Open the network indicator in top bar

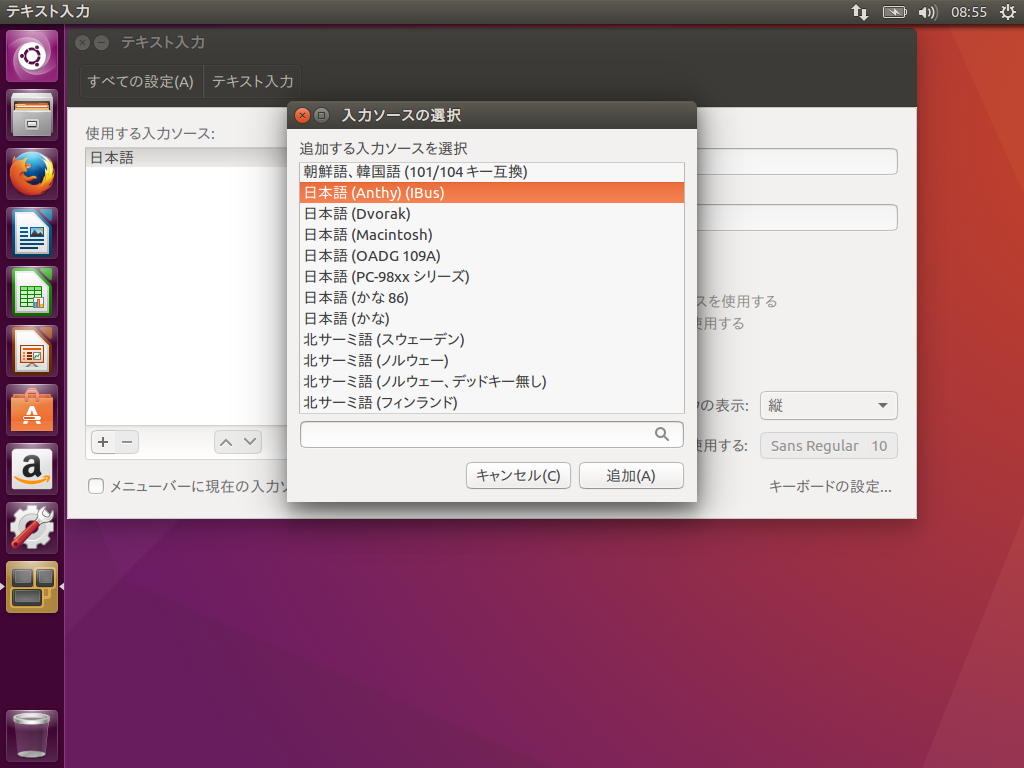click(x=859, y=12)
